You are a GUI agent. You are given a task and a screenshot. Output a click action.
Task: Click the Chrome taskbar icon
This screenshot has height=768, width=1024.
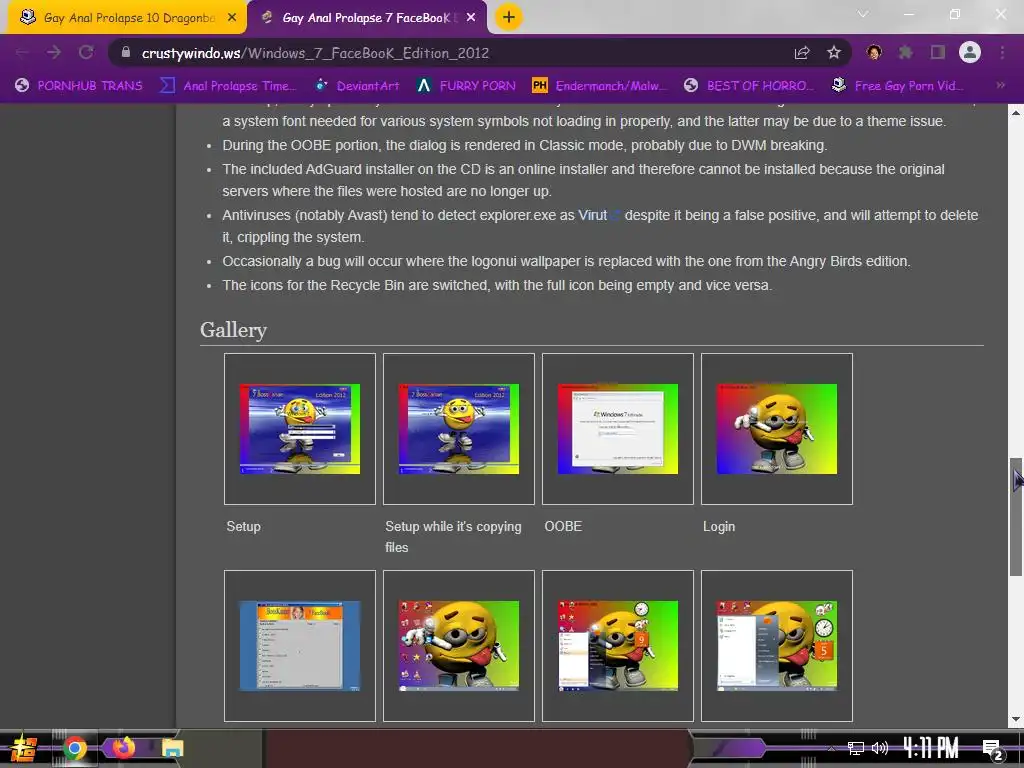click(x=75, y=748)
